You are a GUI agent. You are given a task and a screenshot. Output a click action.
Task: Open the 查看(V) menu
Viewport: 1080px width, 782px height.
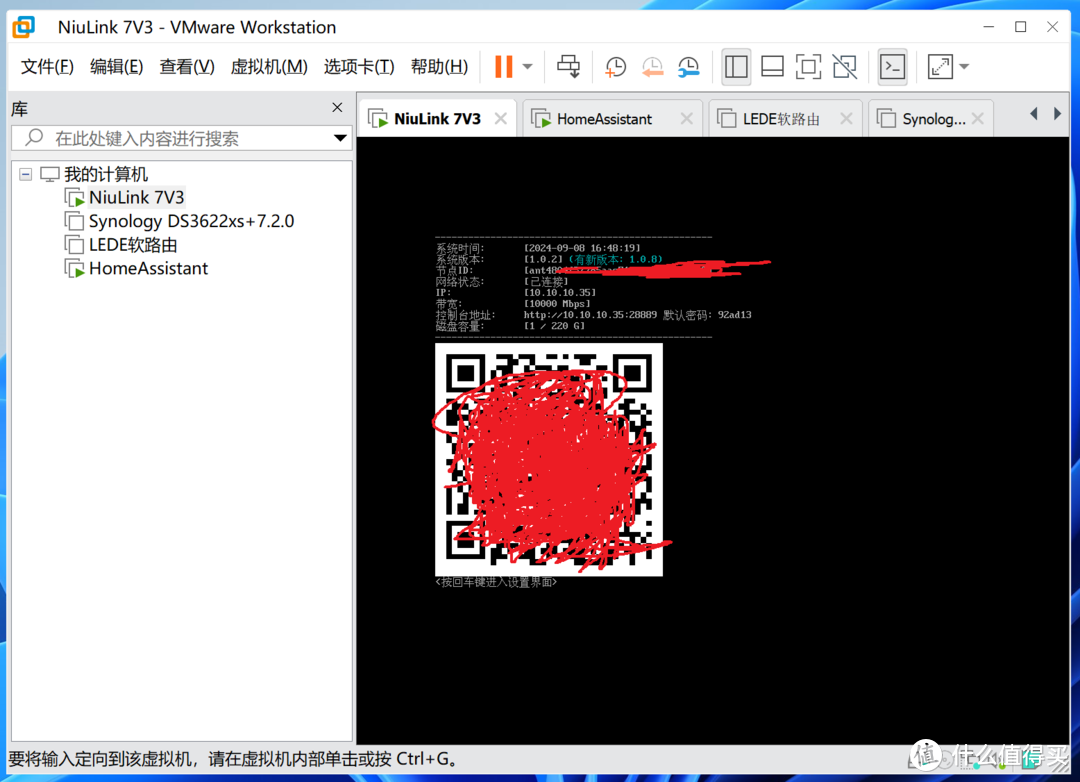(187, 67)
